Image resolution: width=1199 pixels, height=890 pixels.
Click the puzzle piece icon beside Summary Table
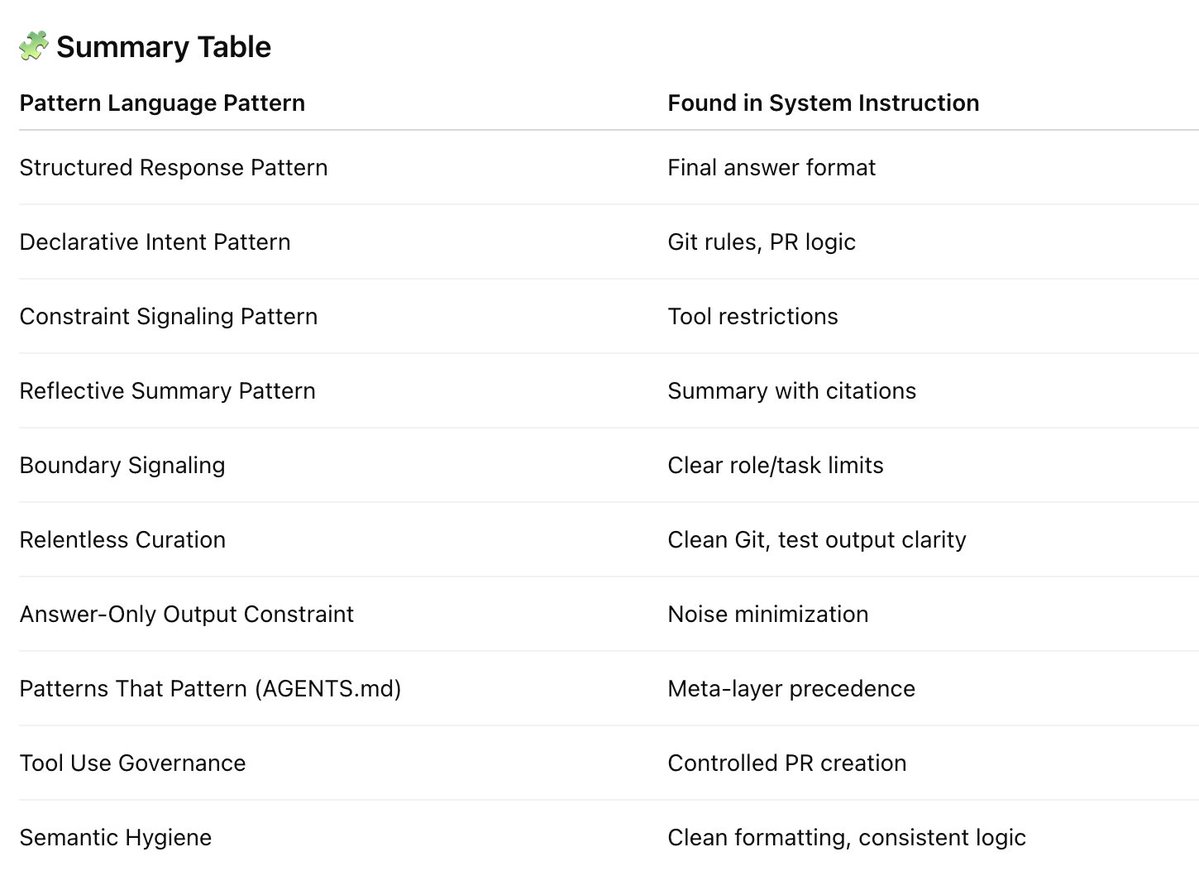click(x=33, y=47)
